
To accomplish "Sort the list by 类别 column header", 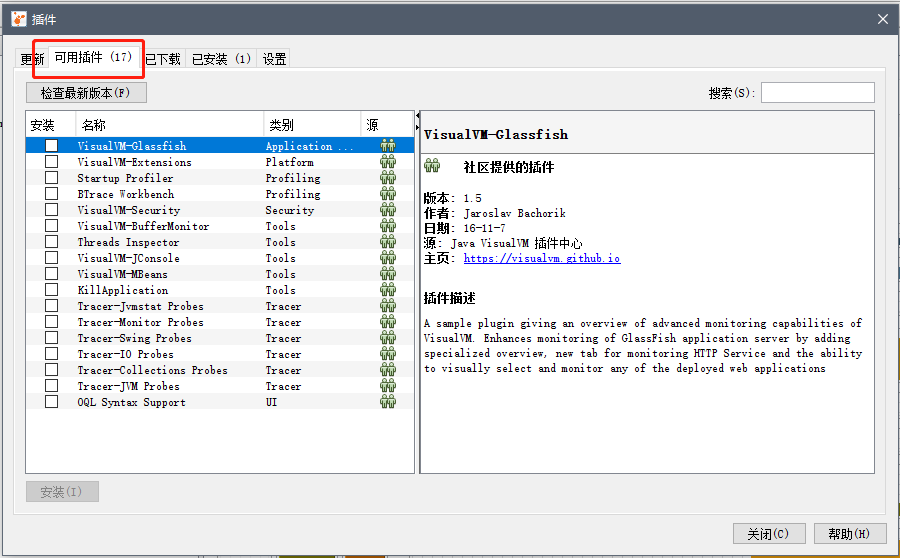I will (312, 125).
